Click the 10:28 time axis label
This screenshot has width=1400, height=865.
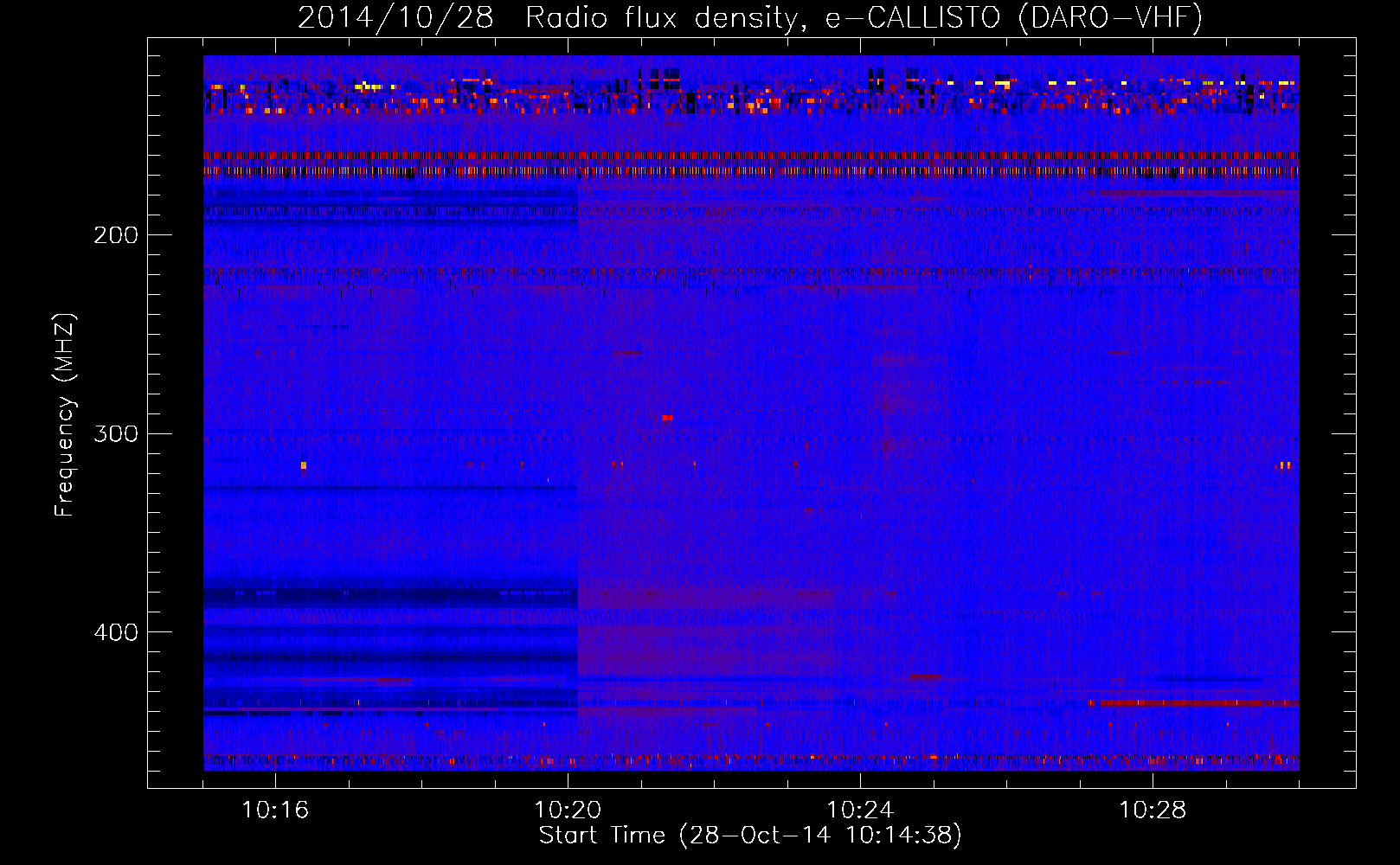(x=1153, y=811)
